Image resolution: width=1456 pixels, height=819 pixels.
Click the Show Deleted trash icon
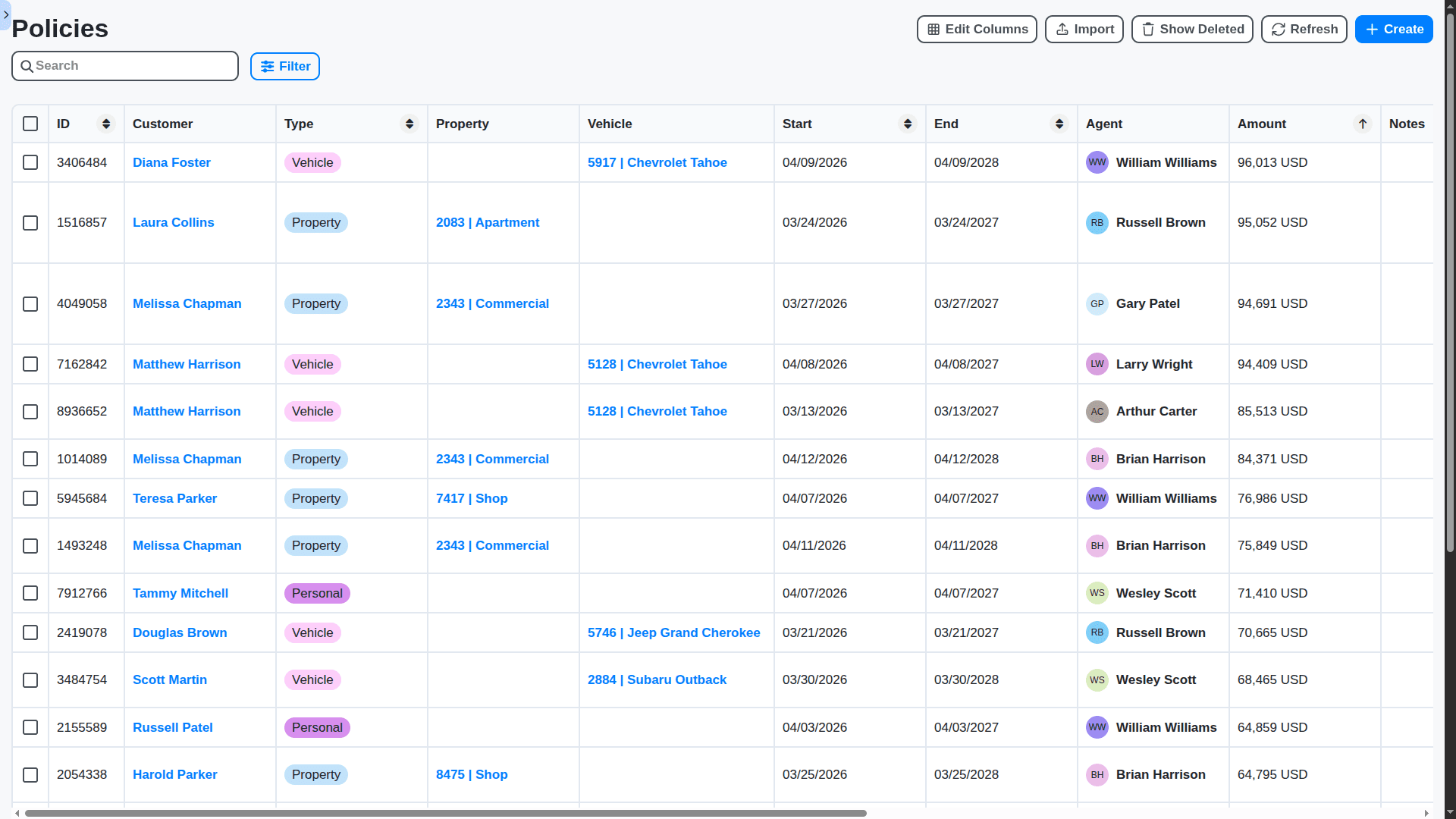pos(1148,29)
